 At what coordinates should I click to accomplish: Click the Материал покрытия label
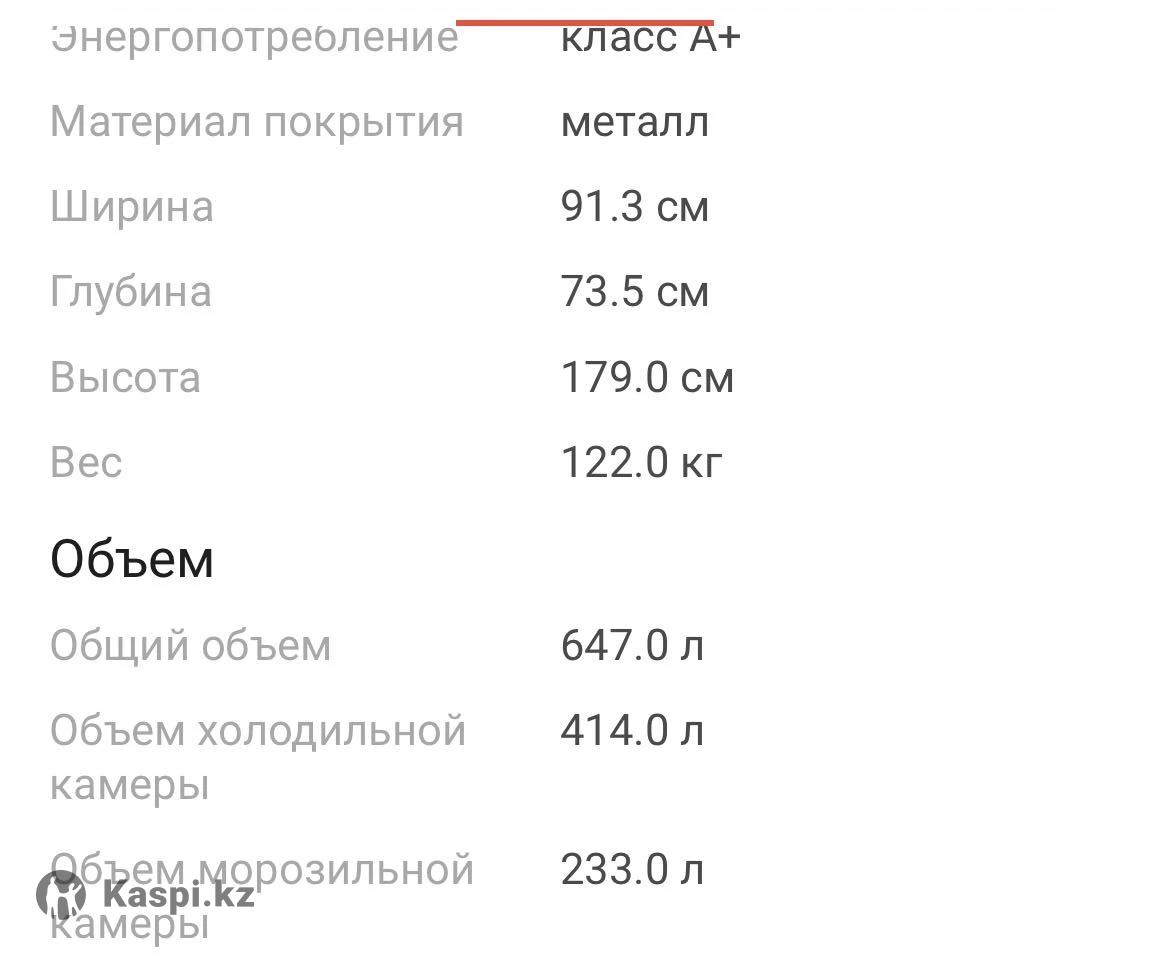pyautogui.click(x=257, y=122)
